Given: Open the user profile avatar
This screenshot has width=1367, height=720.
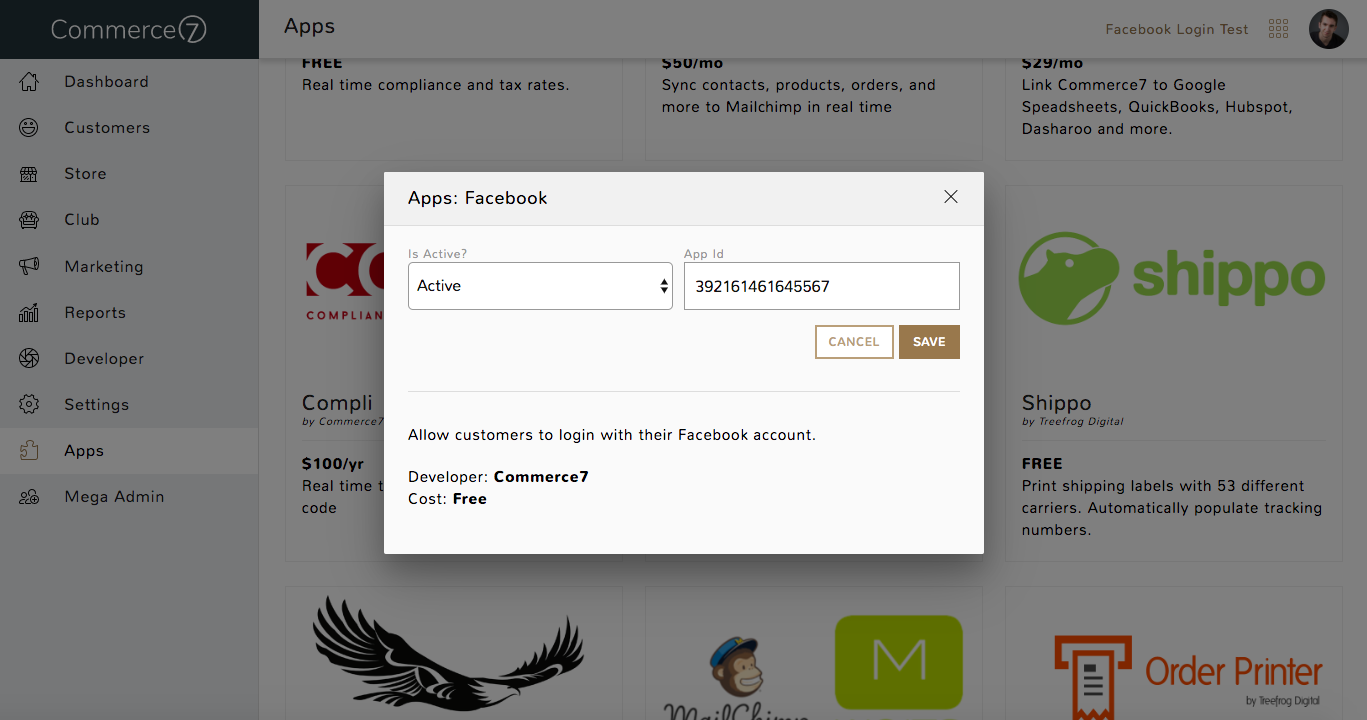Looking at the screenshot, I should tap(1329, 29).
